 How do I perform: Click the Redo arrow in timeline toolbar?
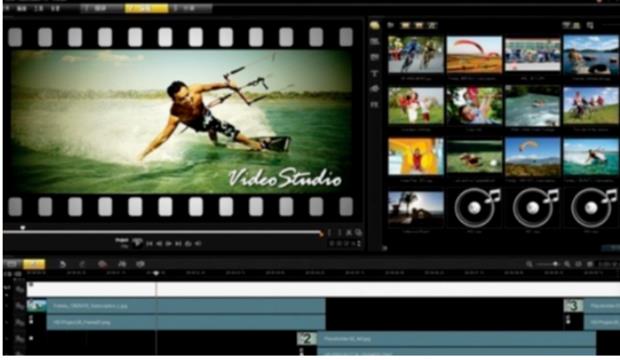click(x=82, y=264)
